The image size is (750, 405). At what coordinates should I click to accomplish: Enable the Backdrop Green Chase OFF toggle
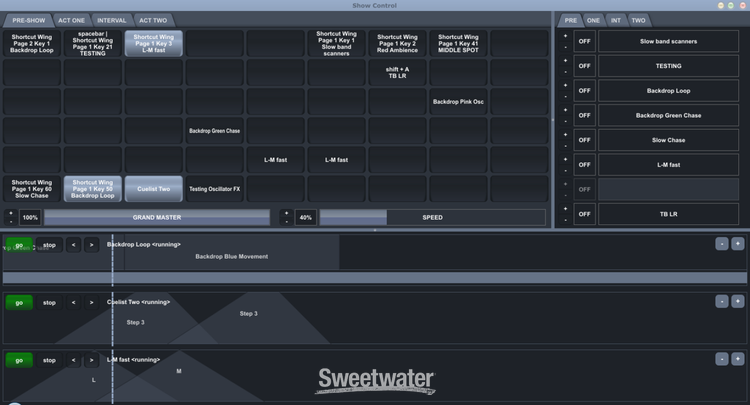coord(584,115)
